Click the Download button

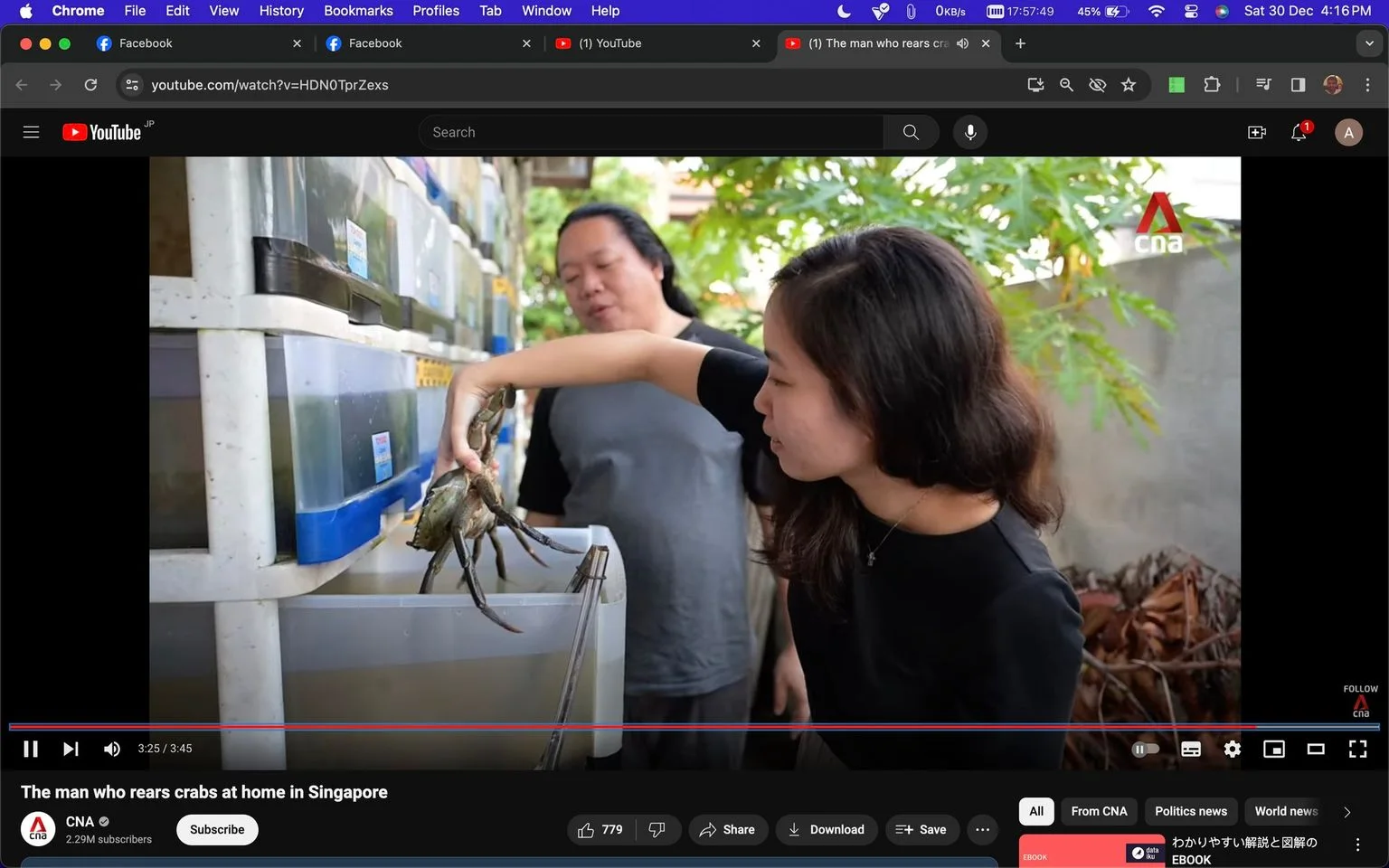click(826, 830)
